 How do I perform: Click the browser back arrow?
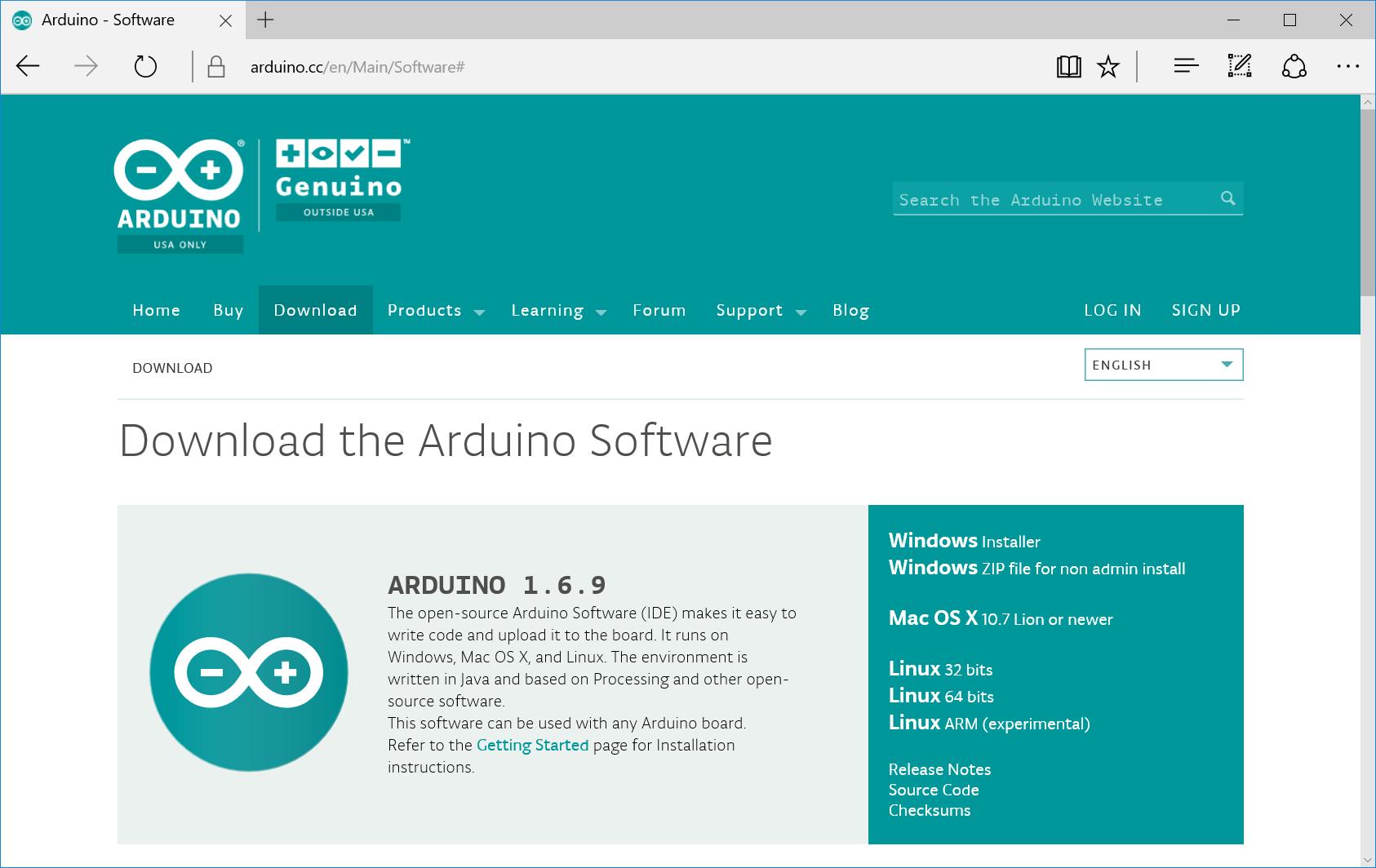point(28,66)
